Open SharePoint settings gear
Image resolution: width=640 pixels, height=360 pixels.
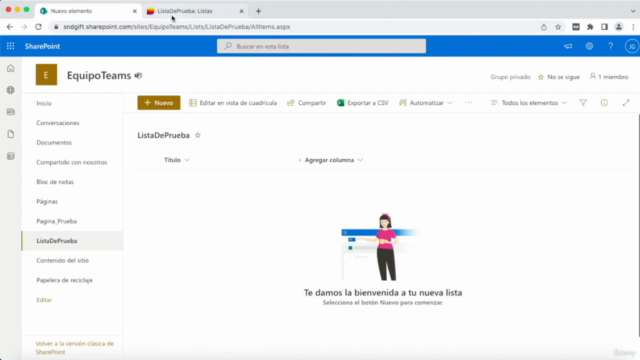(589, 46)
